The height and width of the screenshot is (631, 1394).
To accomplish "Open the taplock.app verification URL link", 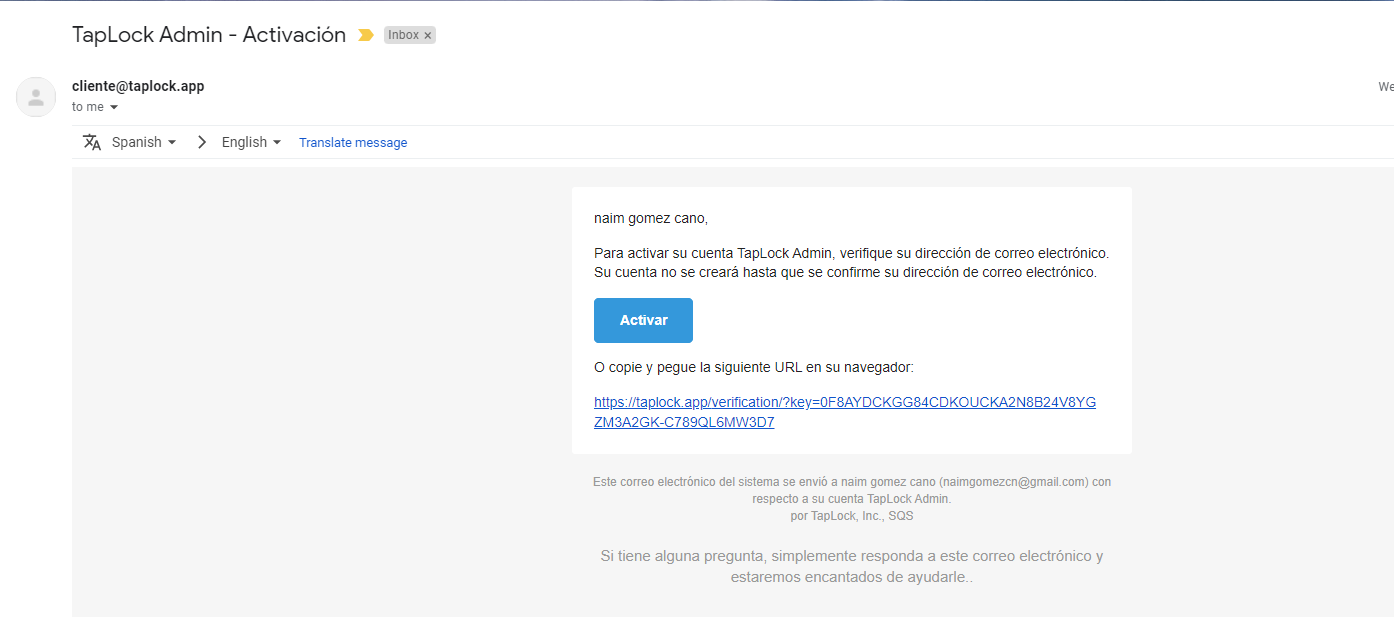I will (845, 412).
